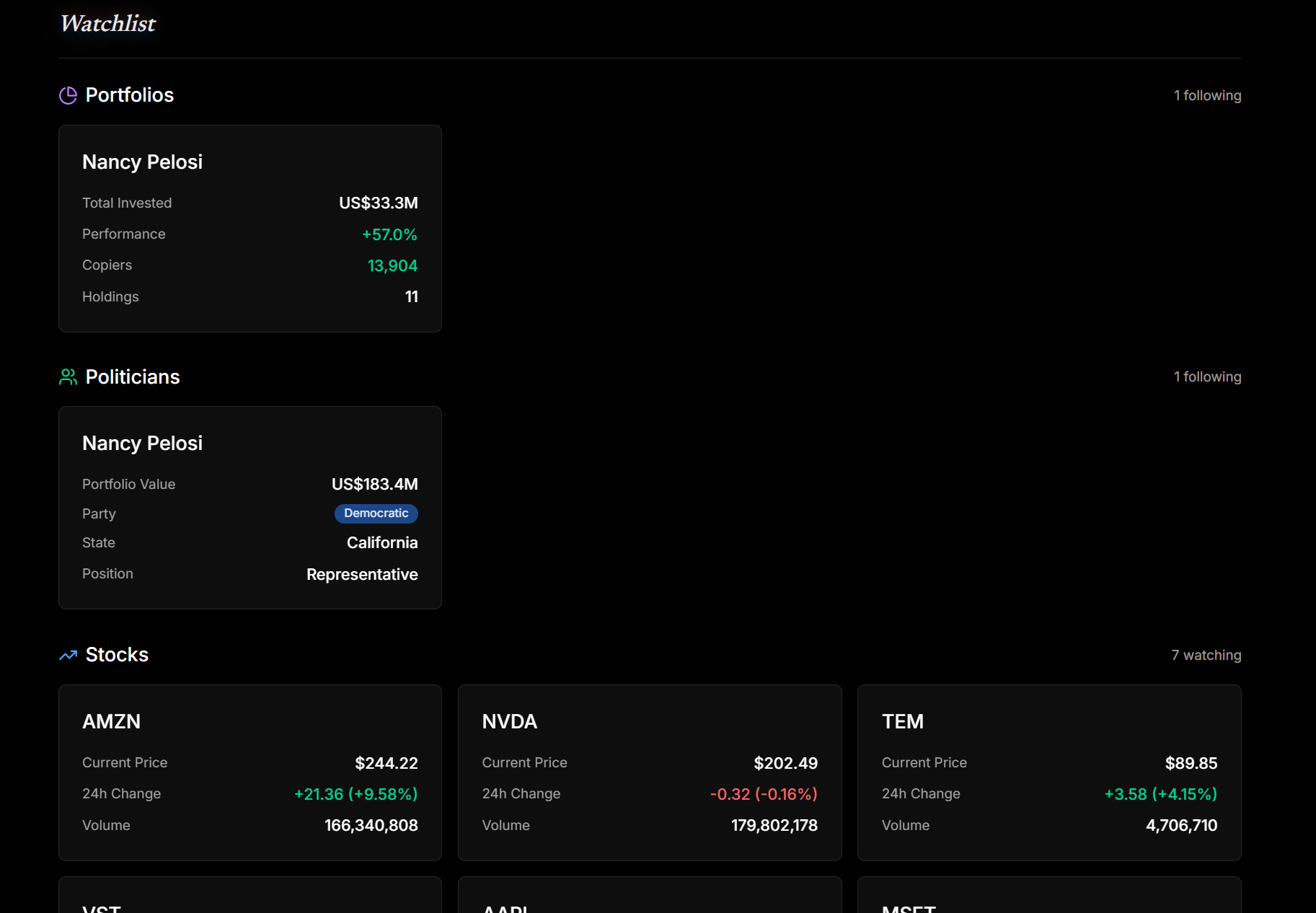Select the NVDA stock card
The width and height of the screenshot is (1316, 913).
click(649, 772)
